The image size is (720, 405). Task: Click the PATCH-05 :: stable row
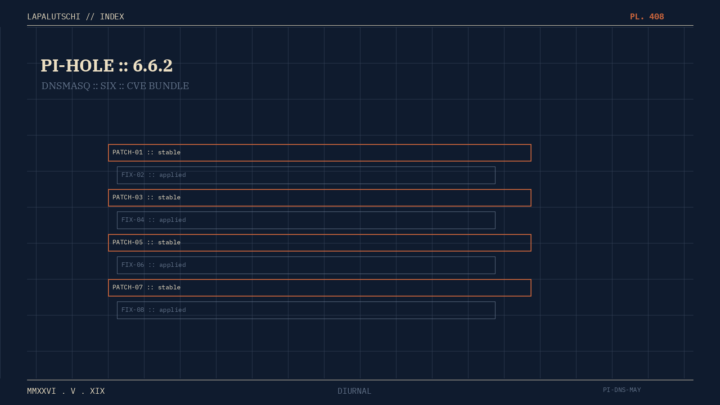coord(320,242)
